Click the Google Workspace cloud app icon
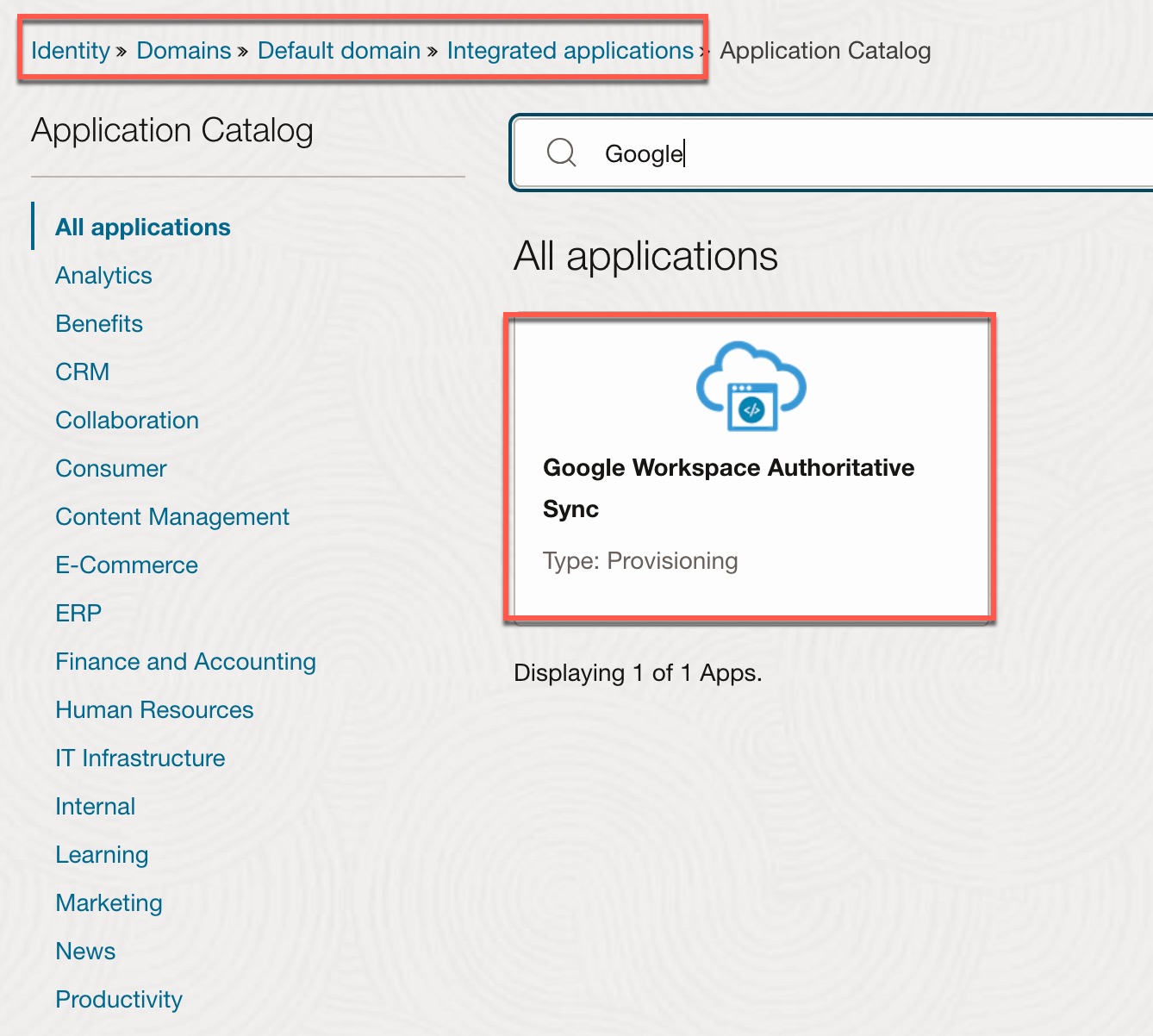The height and width of the screenshot is (1036, 1153). (x=751, y=387)
